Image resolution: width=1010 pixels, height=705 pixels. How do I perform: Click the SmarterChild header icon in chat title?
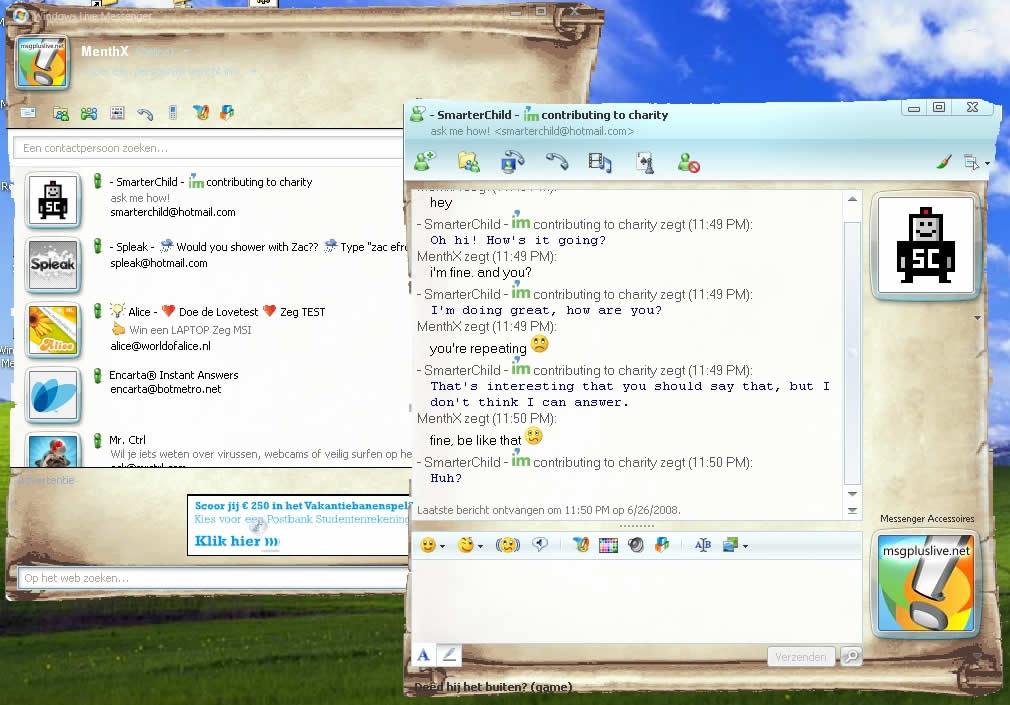tap(417, 115)
